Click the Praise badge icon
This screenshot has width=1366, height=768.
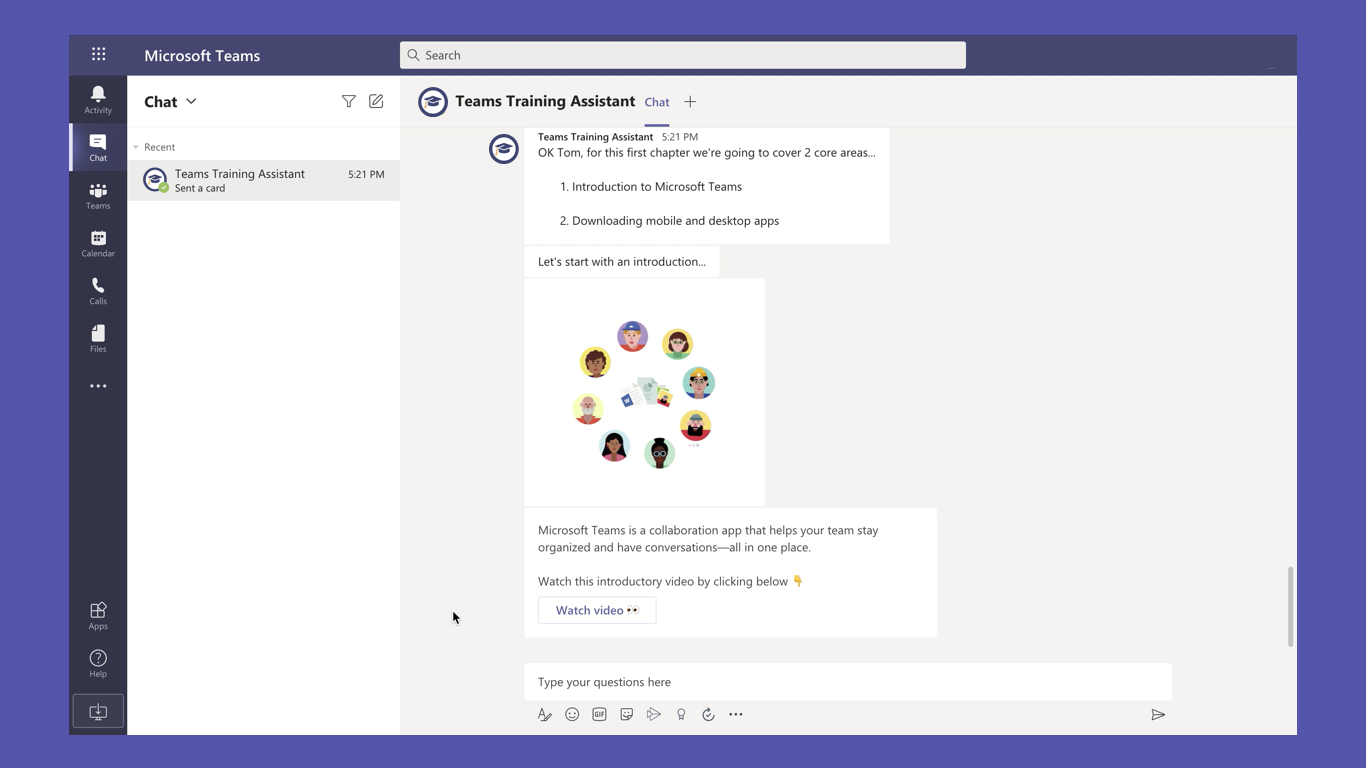(x=681, y=714)
